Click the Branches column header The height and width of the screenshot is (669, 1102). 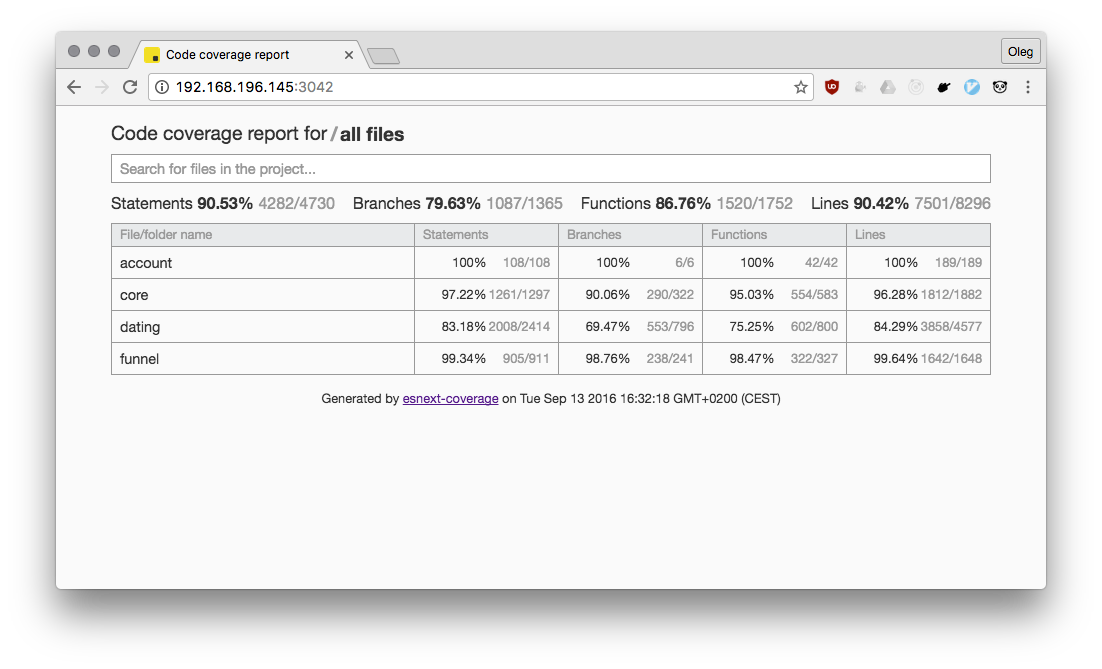tap(630, 235)
